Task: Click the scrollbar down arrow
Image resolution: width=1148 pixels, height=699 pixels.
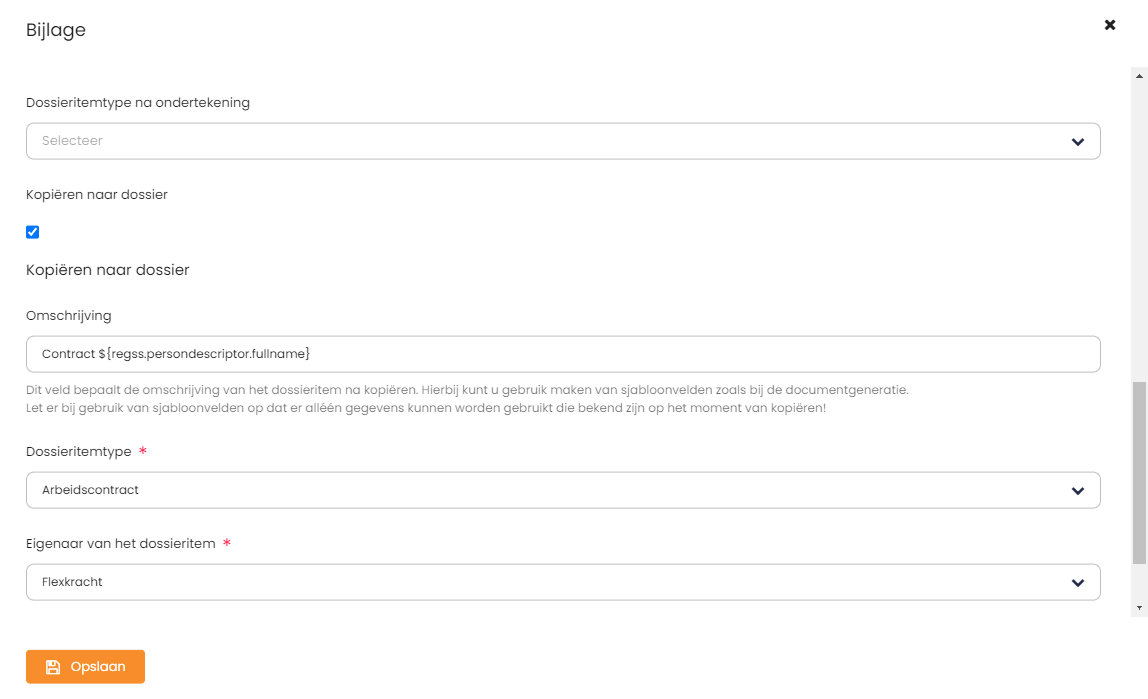Action: pyautogui.click(x=1139, y=608)
